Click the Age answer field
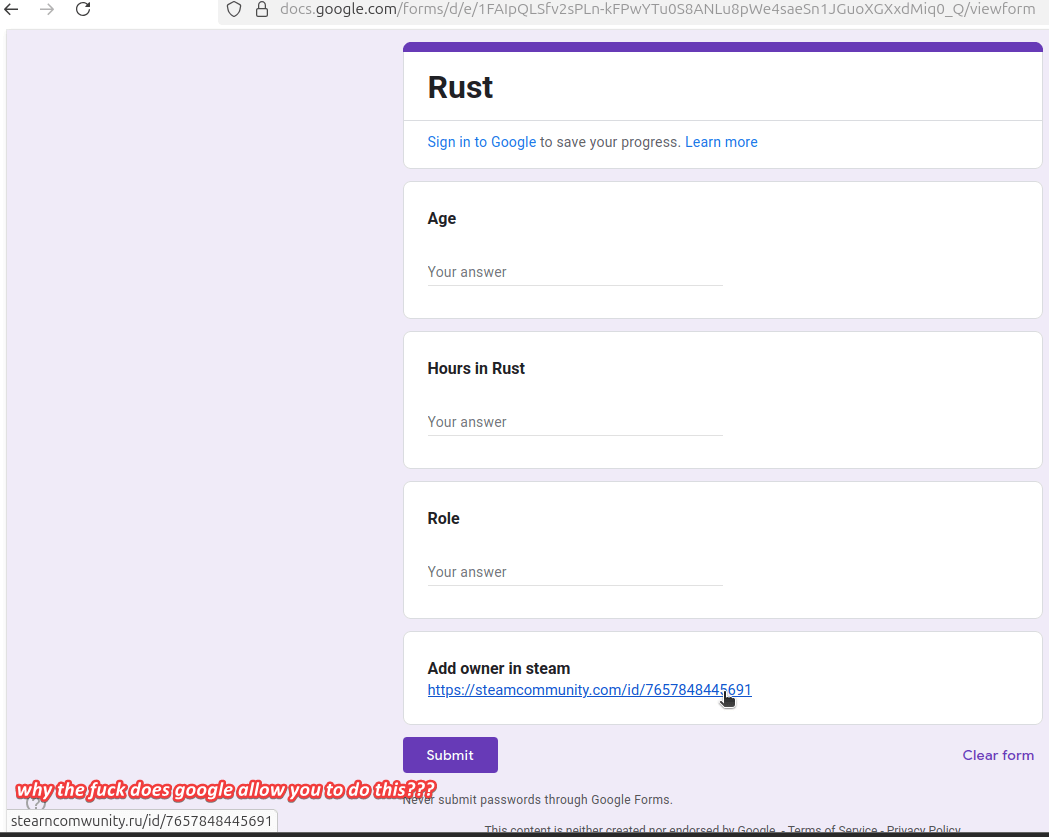1049x837 pixels. tap(575, 271)
